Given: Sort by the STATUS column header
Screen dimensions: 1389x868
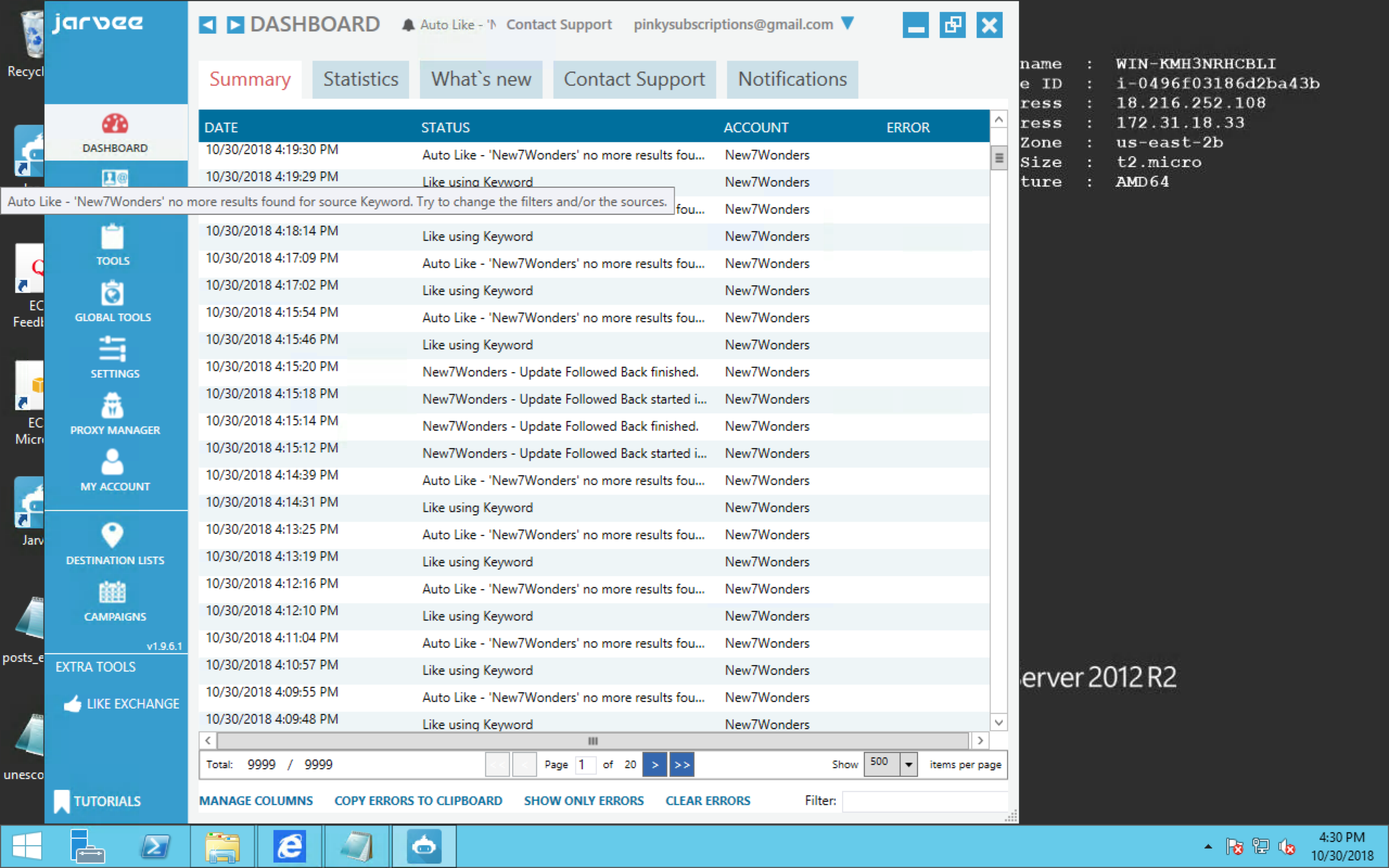Looking at the screenshot, I should (445, 127).
